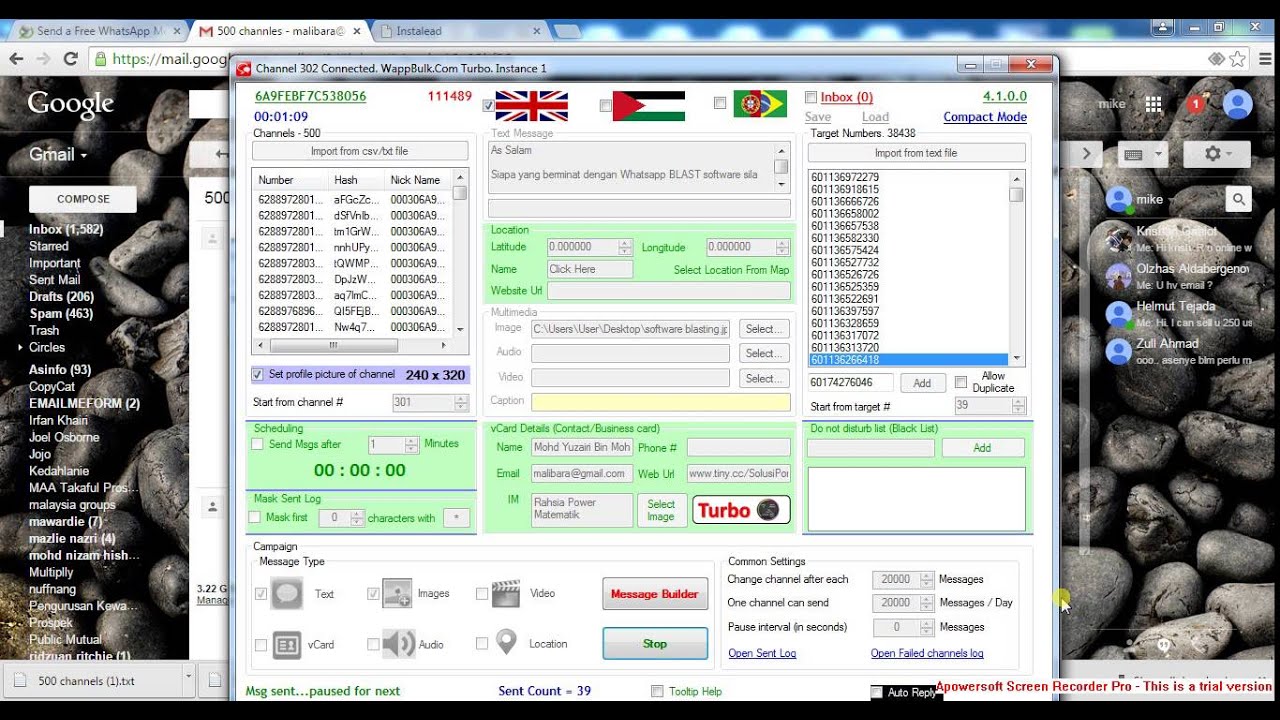Adjust One channel can send stepper
The image size is (1280, 720).
(927, 603)
